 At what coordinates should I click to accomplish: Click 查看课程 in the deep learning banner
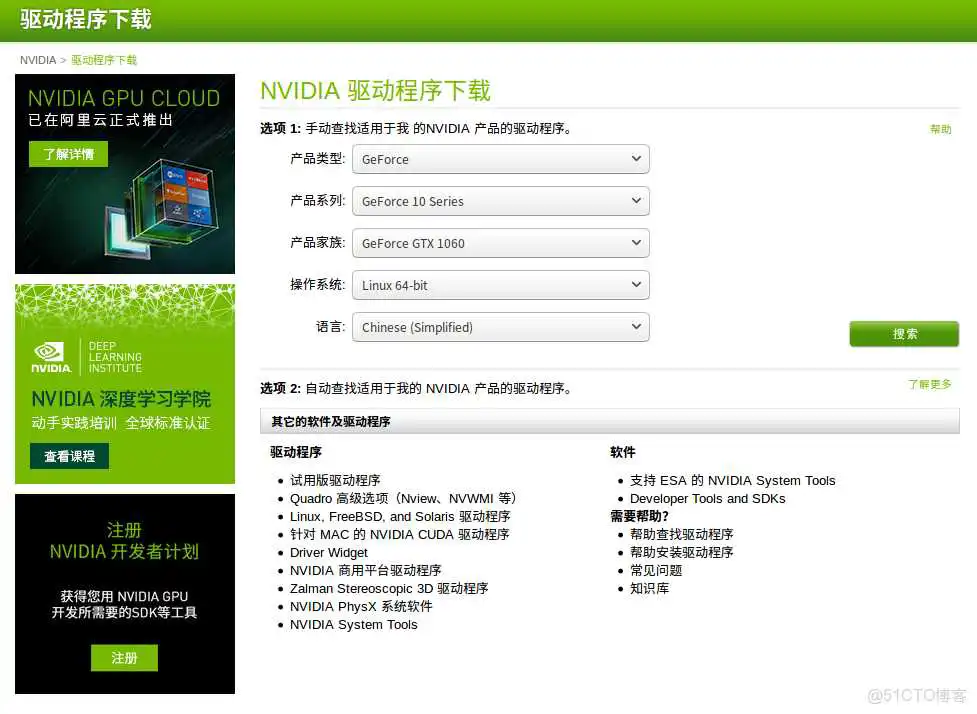coord(68,456)
